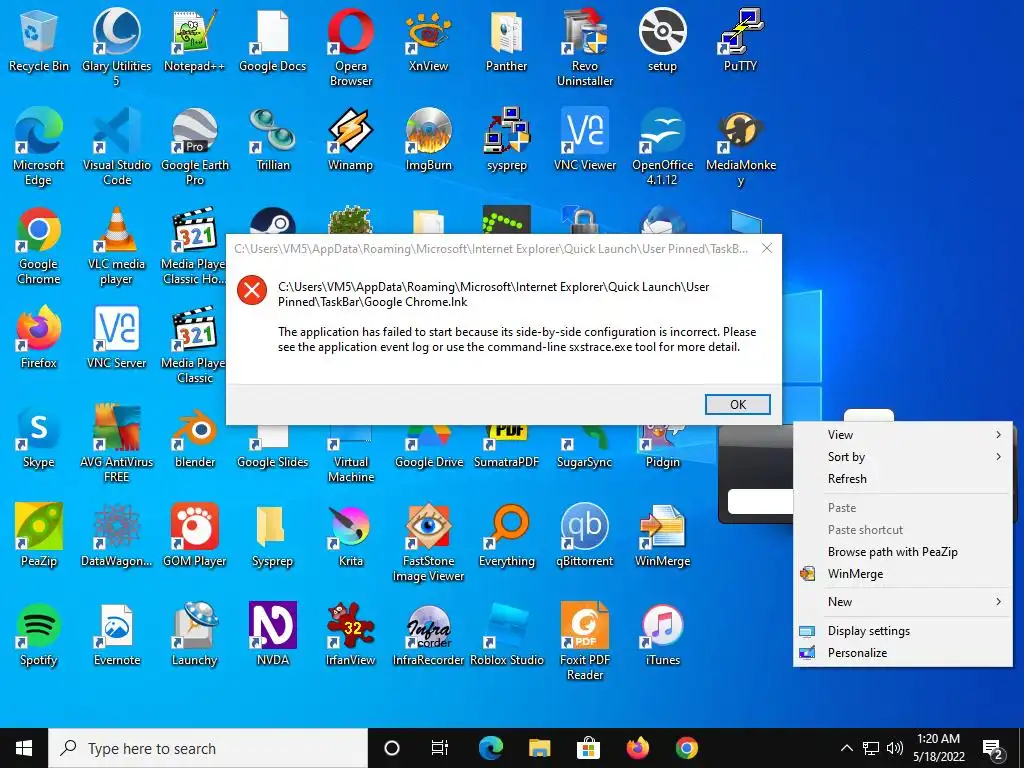Select the WinMerge desktop shortcut icon
The height and width of the screenshot is (768, 1024).
(x=662, y=536)
